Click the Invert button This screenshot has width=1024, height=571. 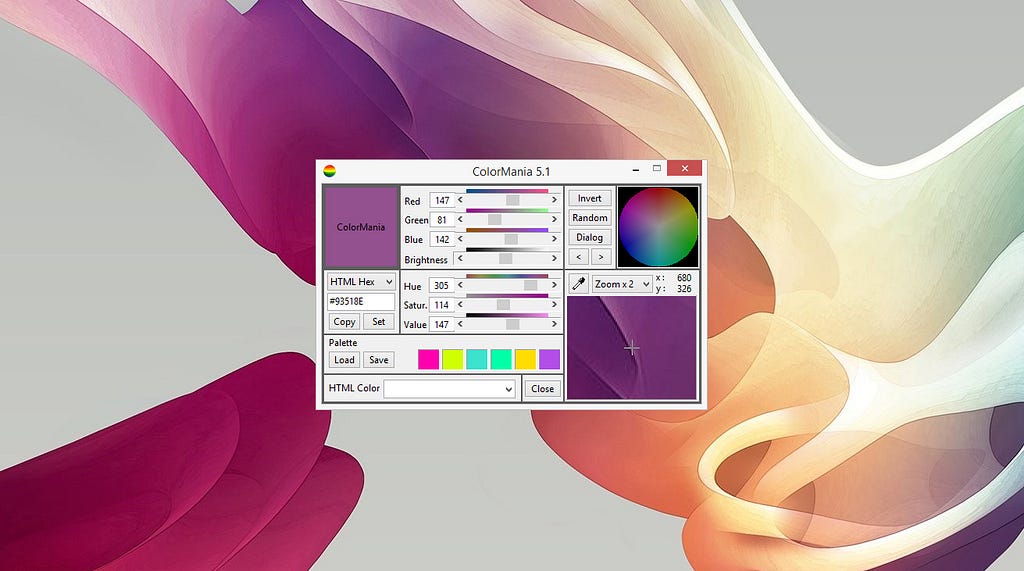[590, 198]
